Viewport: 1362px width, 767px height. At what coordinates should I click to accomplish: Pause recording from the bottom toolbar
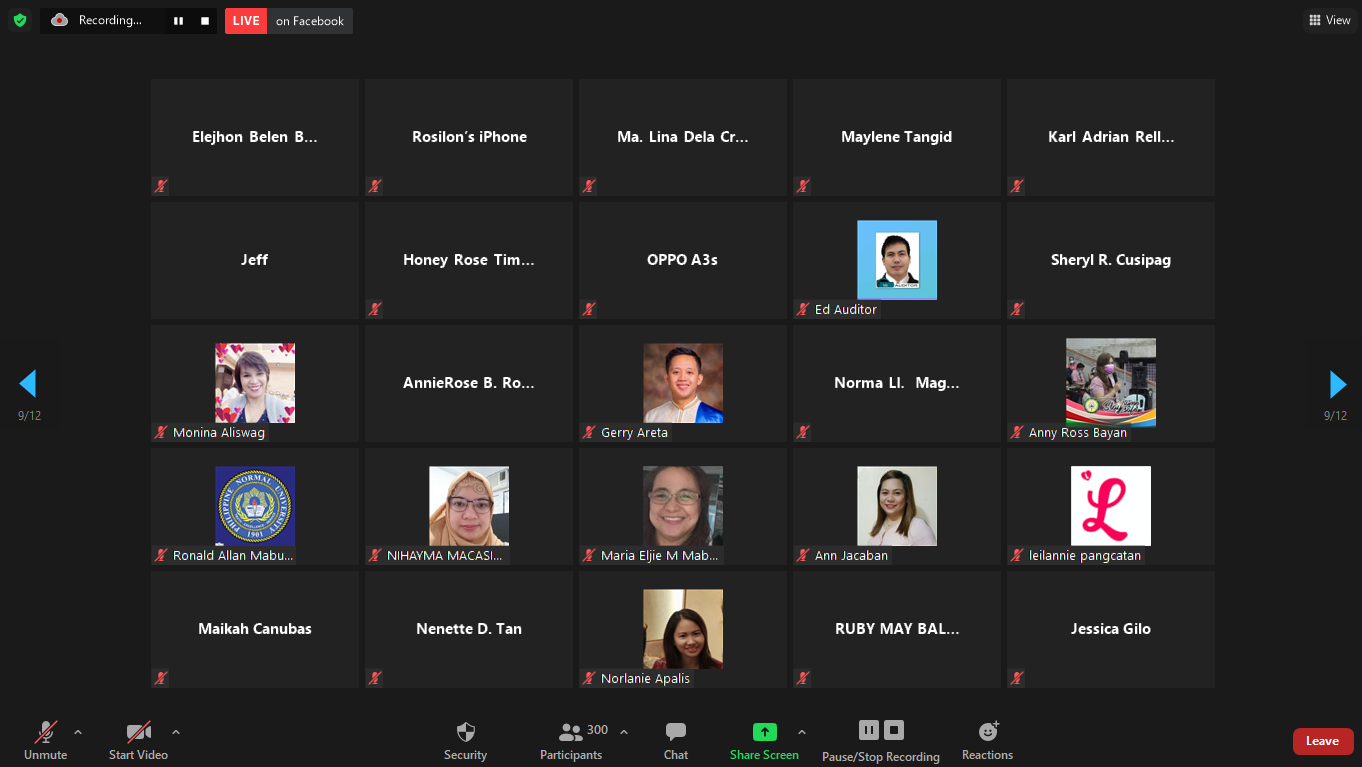click(x=868, y=731)
